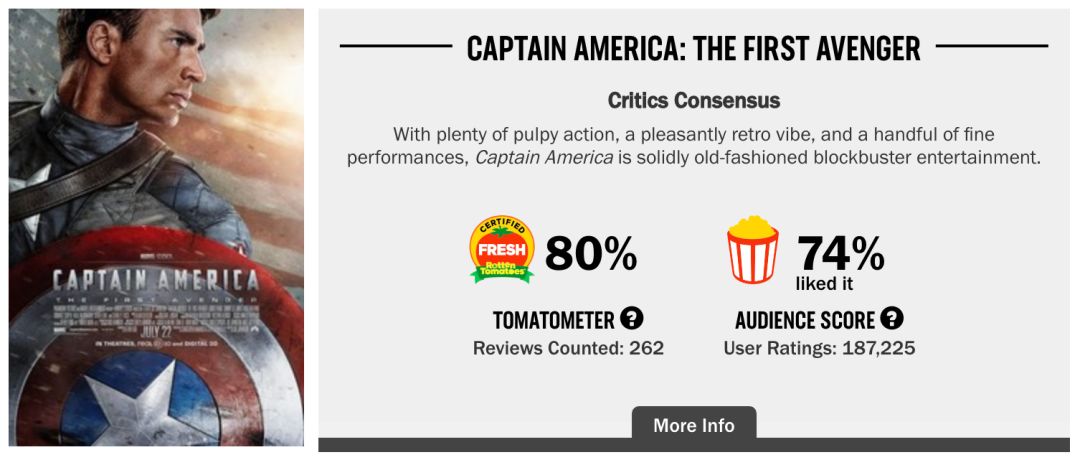Click the "liked it" caption
This screenshot has height=465, width=1080.
[x=825, y=284]
